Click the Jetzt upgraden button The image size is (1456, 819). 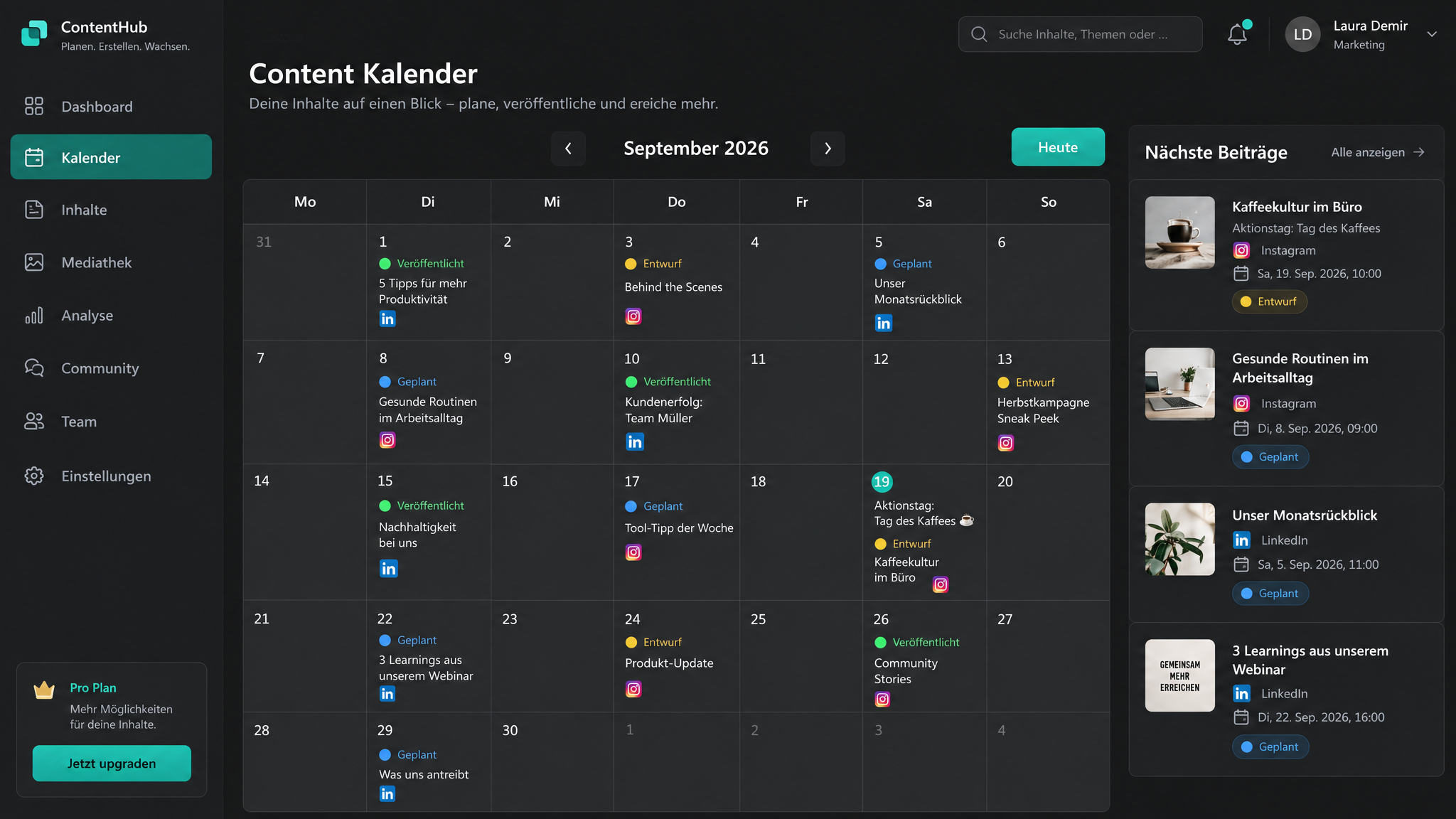(x=112, y=764)
